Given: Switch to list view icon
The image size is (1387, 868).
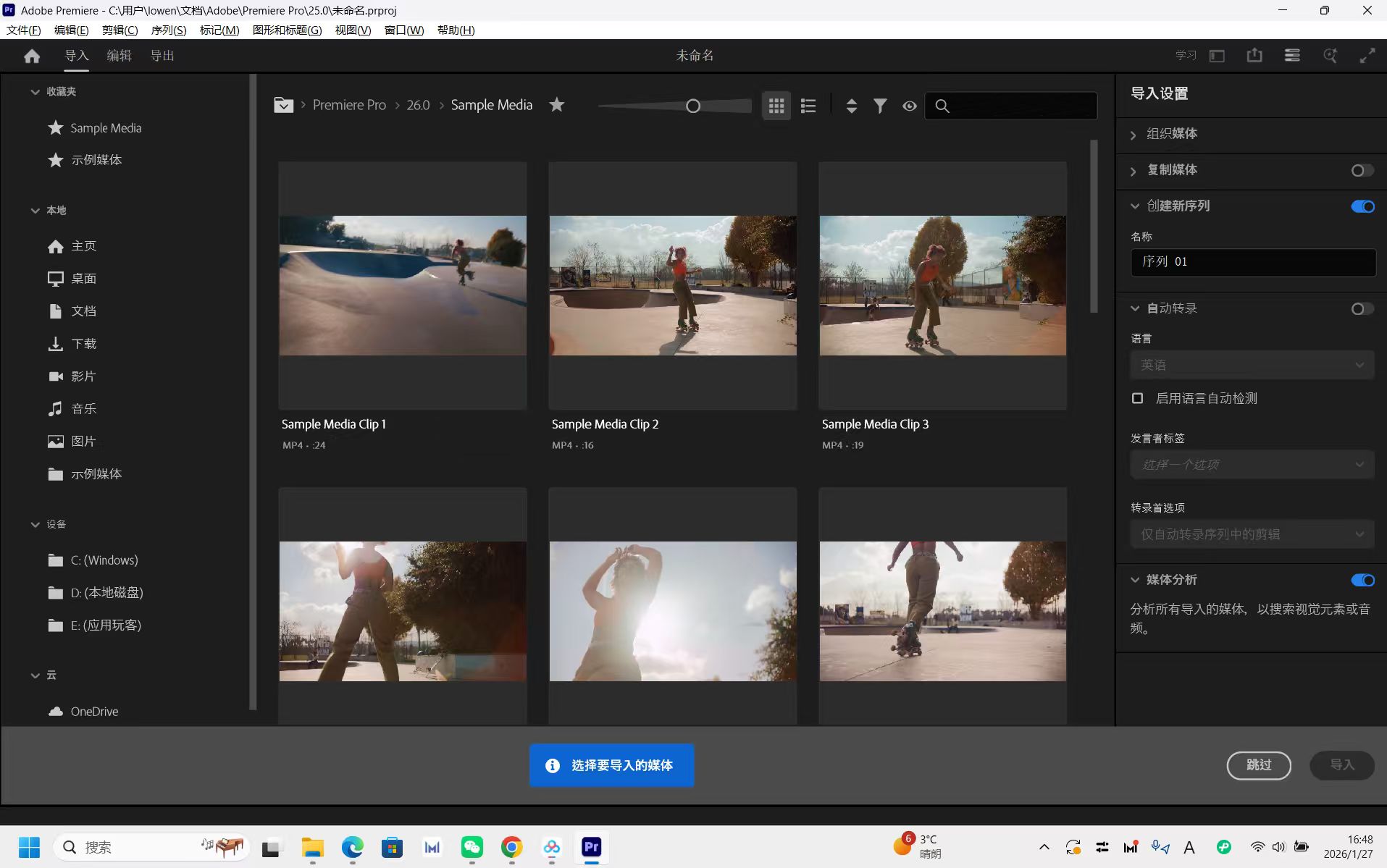Looking at the screenshot, I should click(808, 106).
